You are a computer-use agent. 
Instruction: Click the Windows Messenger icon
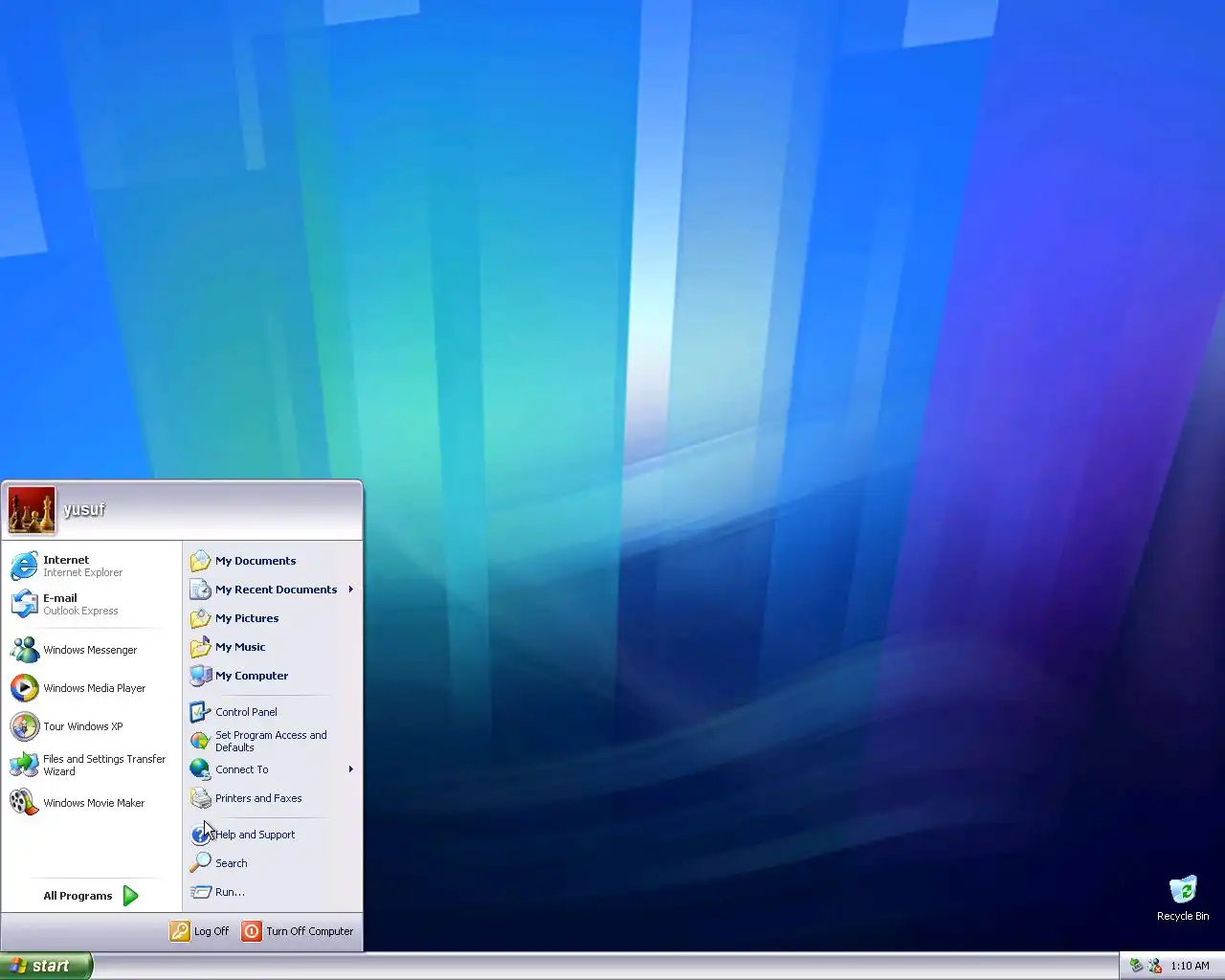coord(24,650)
